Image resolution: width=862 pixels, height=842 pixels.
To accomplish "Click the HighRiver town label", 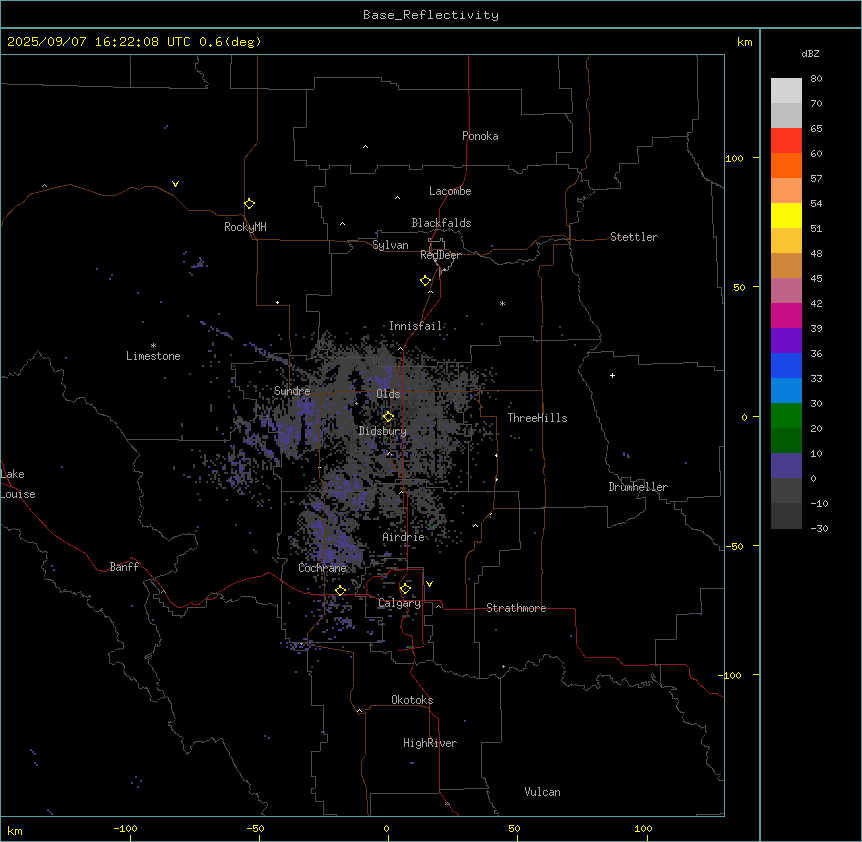I will pos(429,743).
